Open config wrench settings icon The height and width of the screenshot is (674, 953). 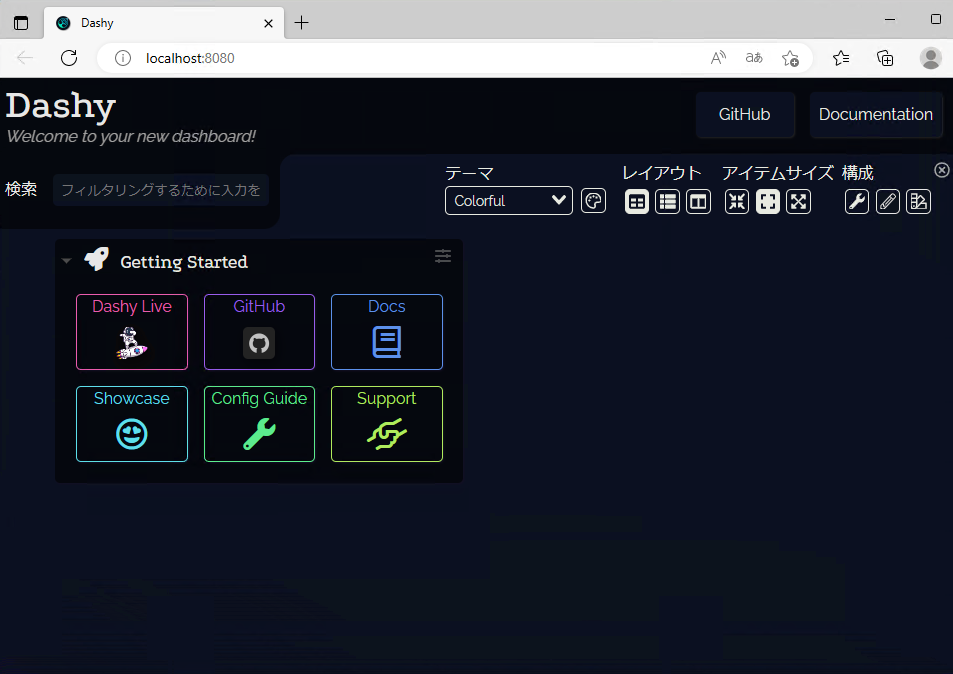(x=857, y=202)
